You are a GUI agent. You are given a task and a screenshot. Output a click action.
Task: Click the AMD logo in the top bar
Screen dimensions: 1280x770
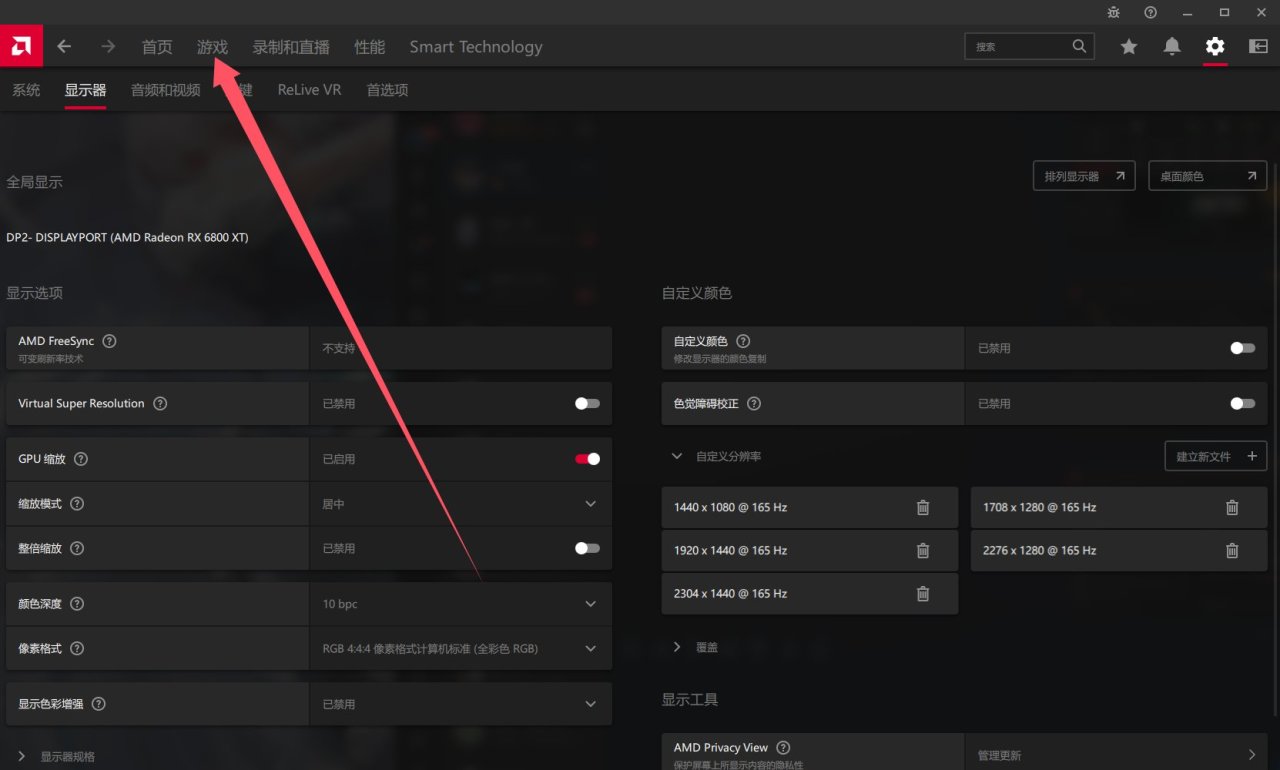[x=21, y=46]
